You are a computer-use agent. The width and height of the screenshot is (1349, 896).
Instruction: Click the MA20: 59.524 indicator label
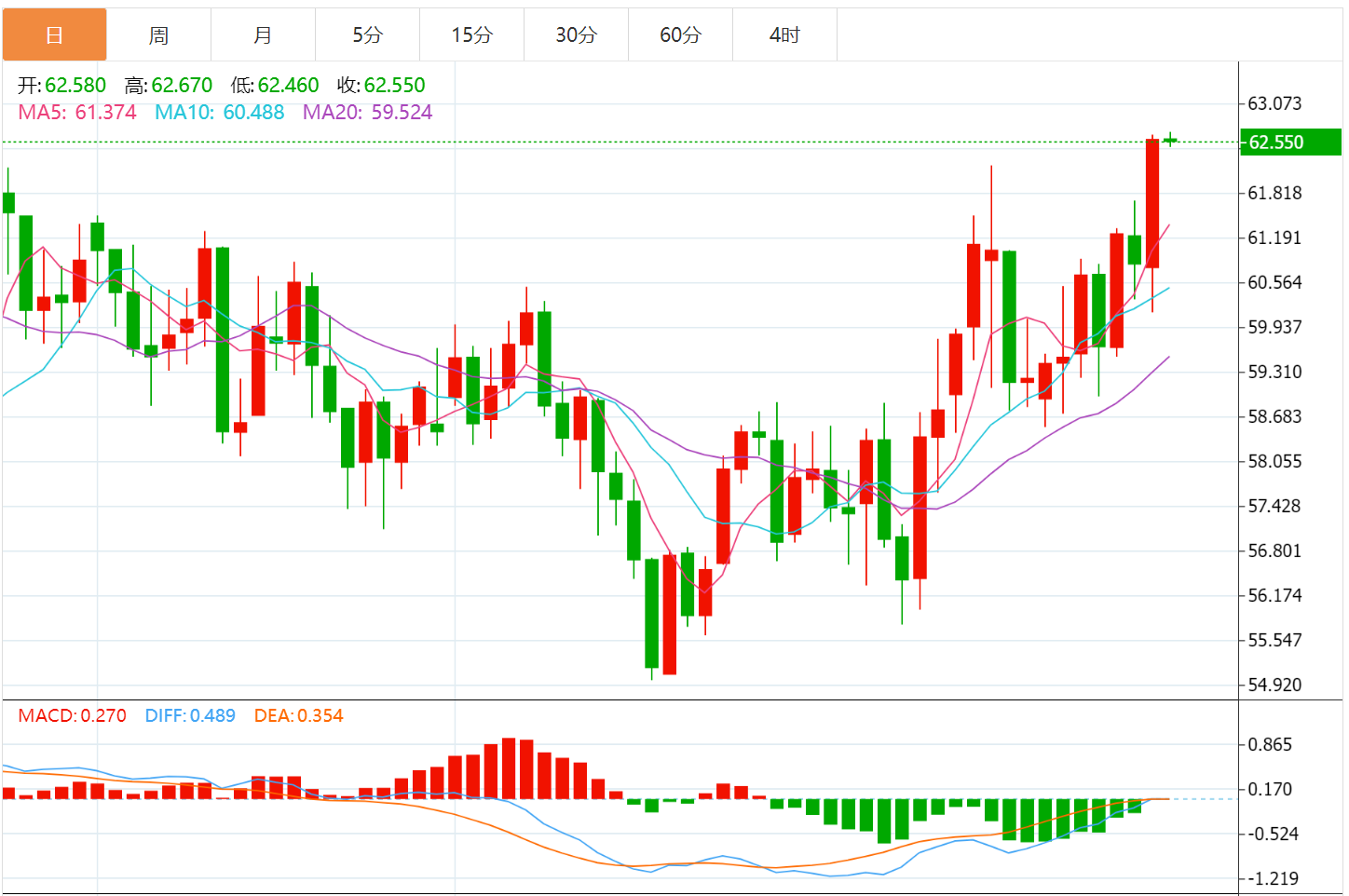point(368,113)
